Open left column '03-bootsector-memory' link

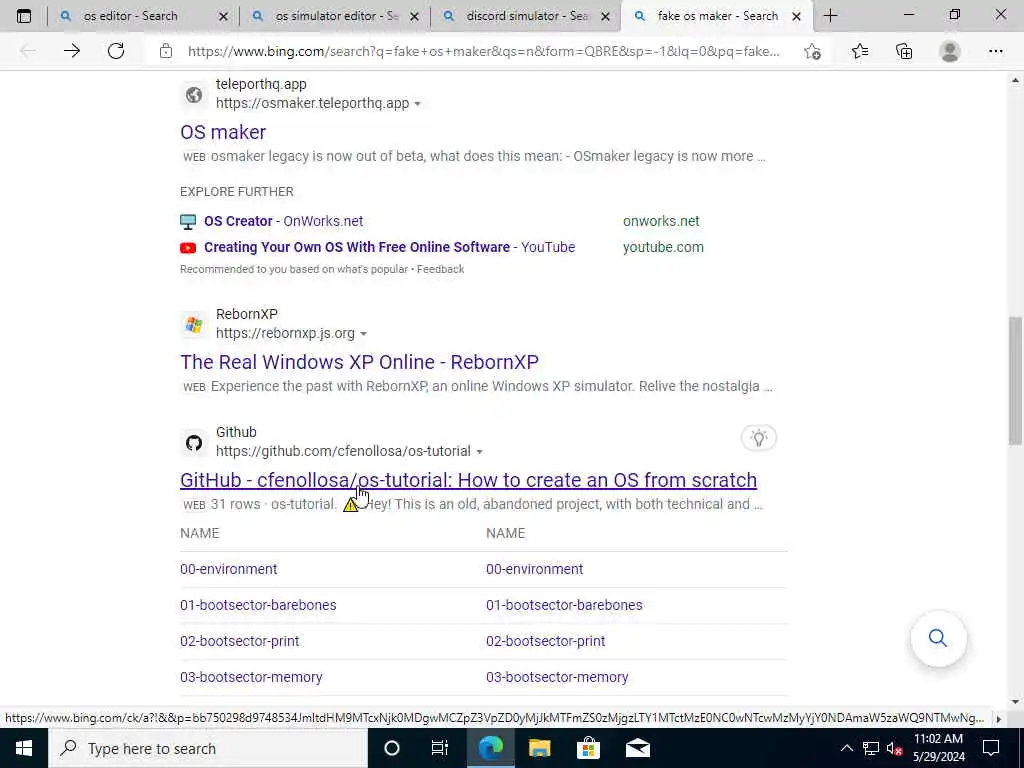tap(251, 677)
